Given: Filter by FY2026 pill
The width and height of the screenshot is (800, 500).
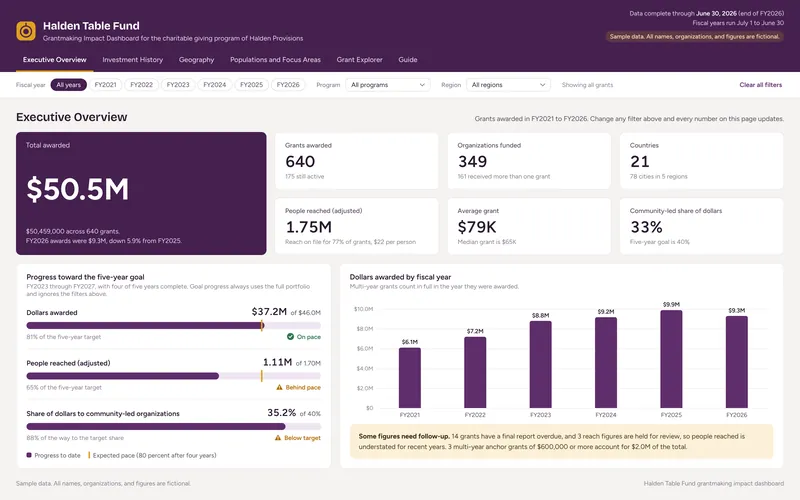Looking at the screenshot, I should [288, 85].
